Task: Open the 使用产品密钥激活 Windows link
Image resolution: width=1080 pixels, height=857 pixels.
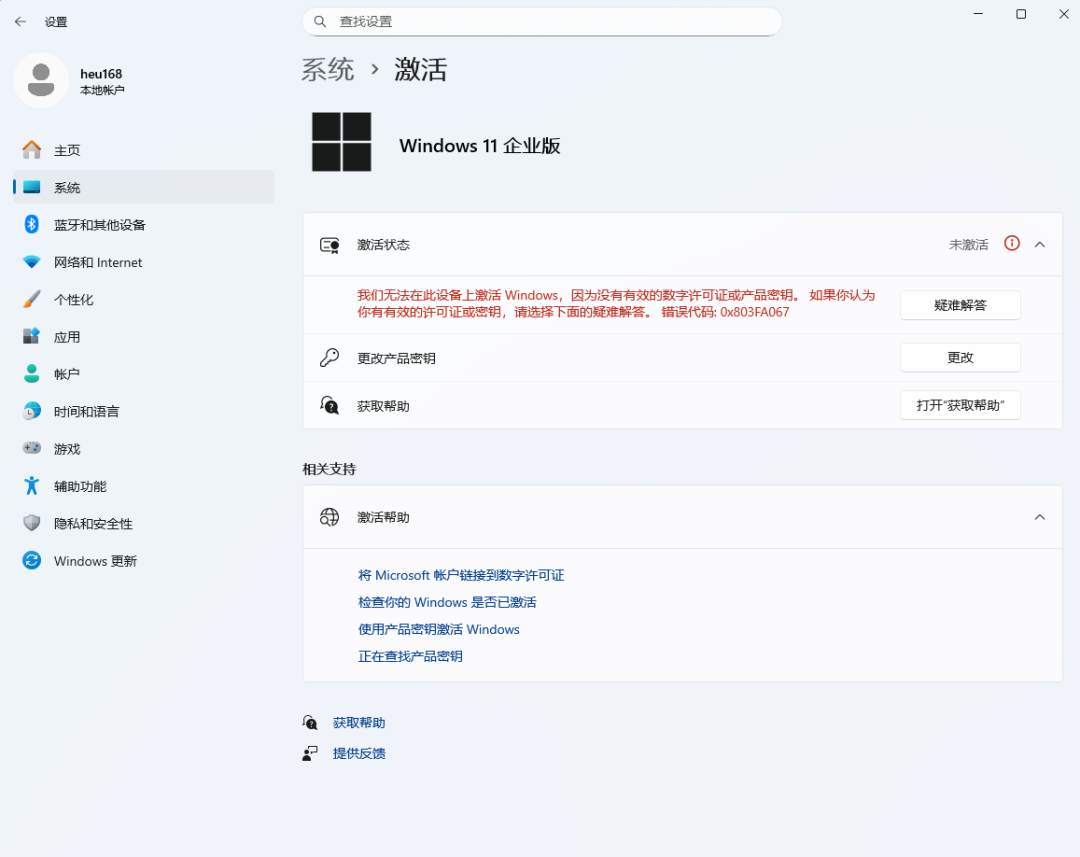Action: [x=439, y=629]
